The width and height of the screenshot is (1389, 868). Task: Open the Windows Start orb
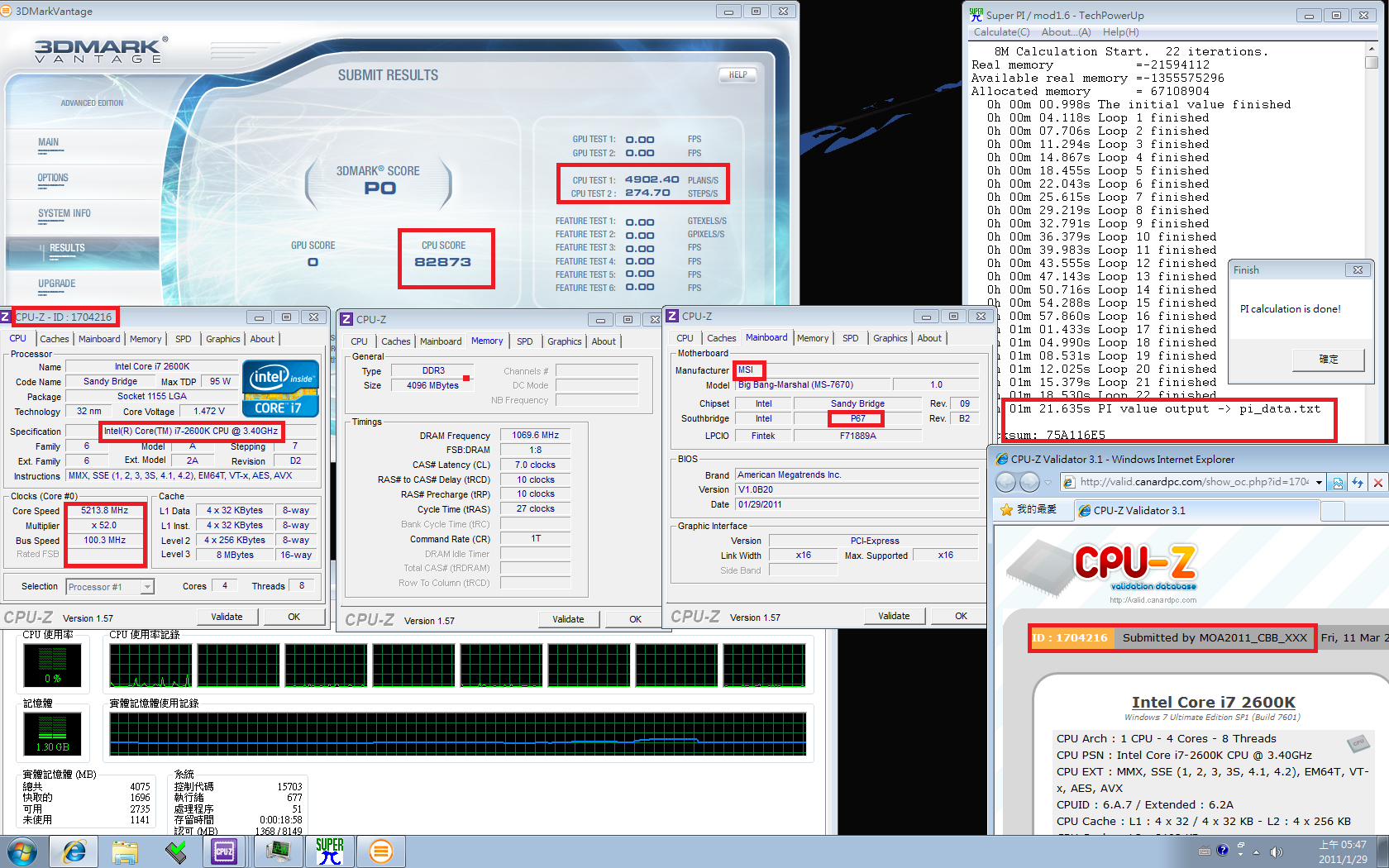(21, 851)
